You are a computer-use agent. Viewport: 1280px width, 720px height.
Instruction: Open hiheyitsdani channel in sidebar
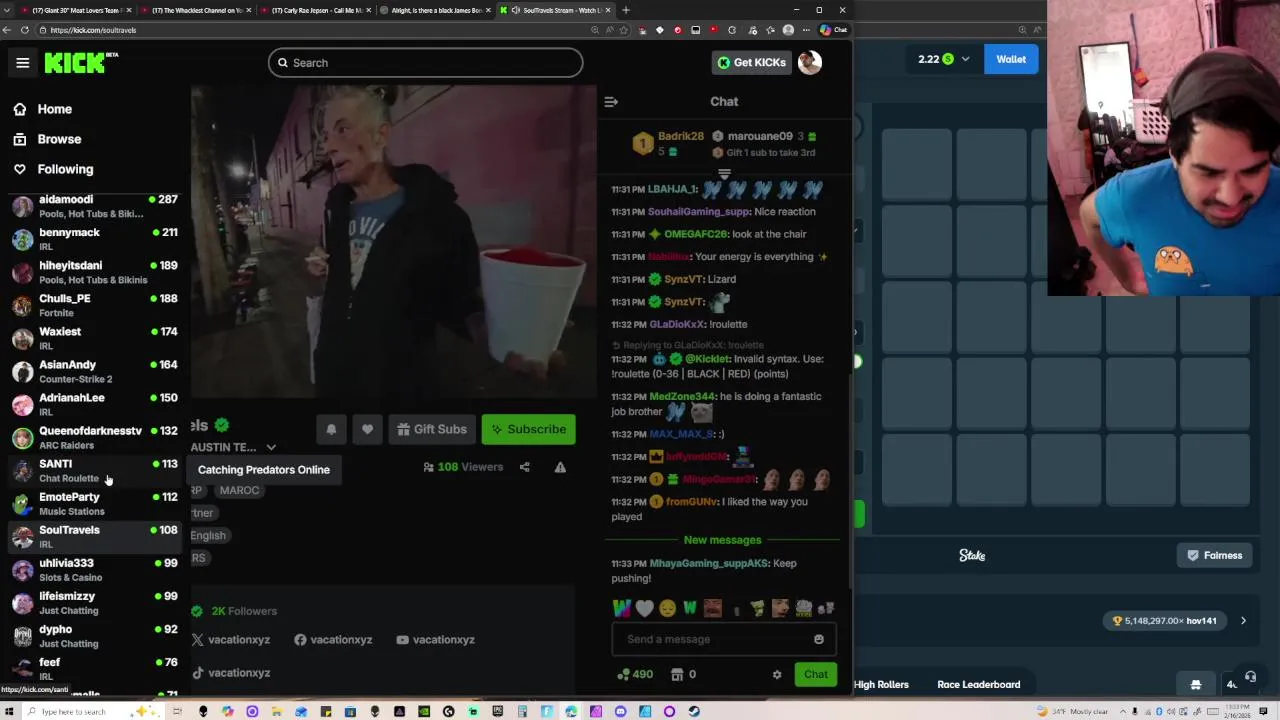click(x=95, y=272)
